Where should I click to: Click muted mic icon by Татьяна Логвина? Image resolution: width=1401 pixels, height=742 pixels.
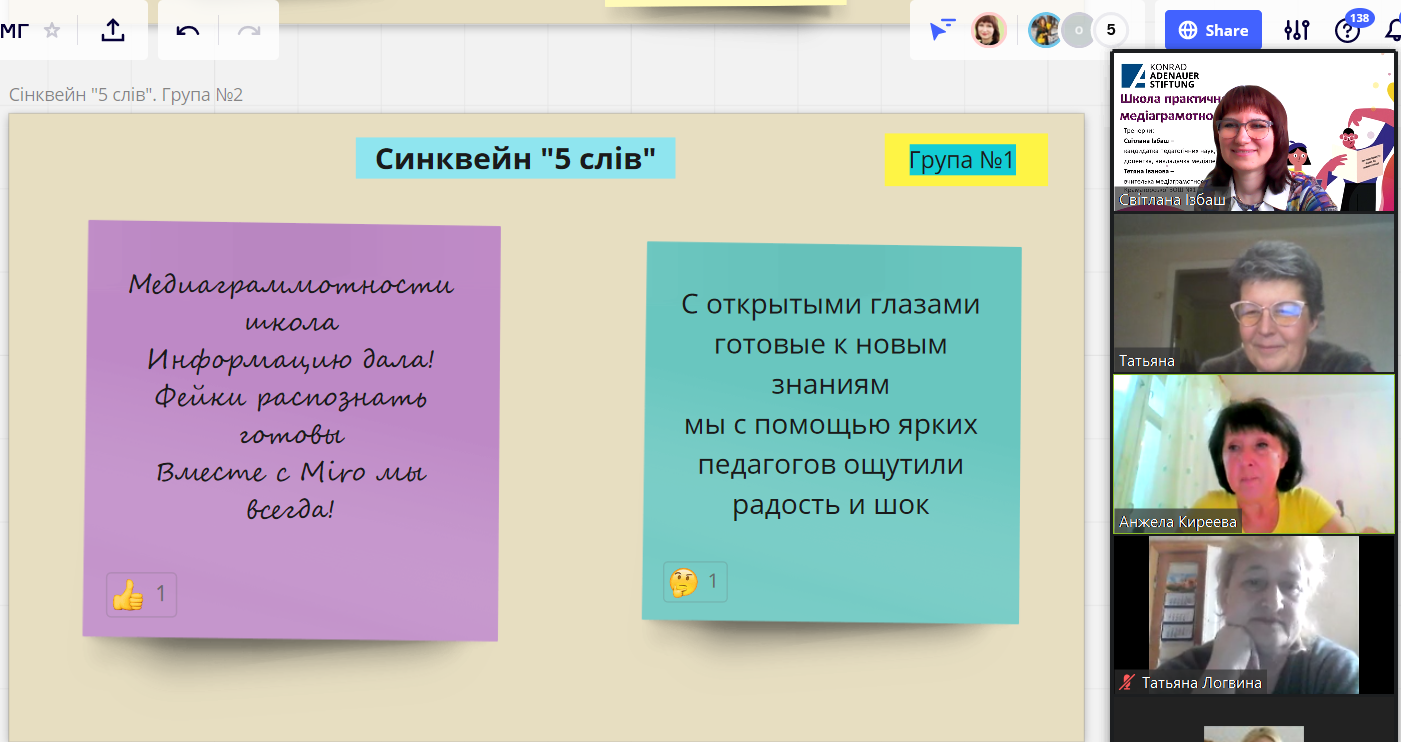pos(1127,683)
